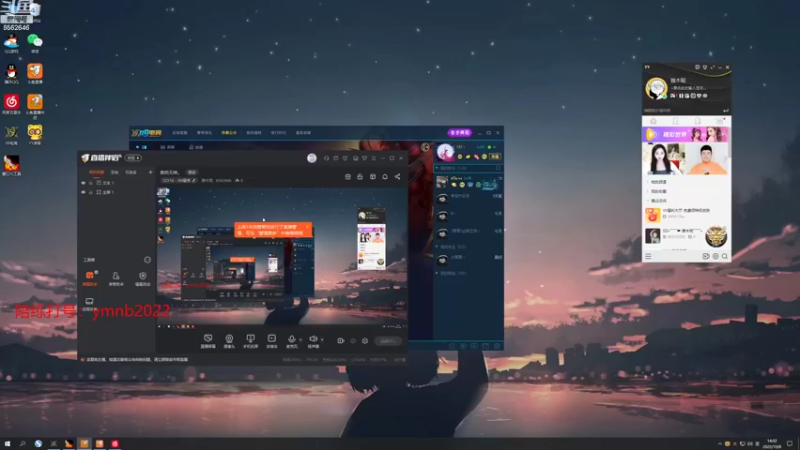This screenshot has width=800, height=450.
Task: Open the golden dragon badge in YY
Action: coord(716,236)
